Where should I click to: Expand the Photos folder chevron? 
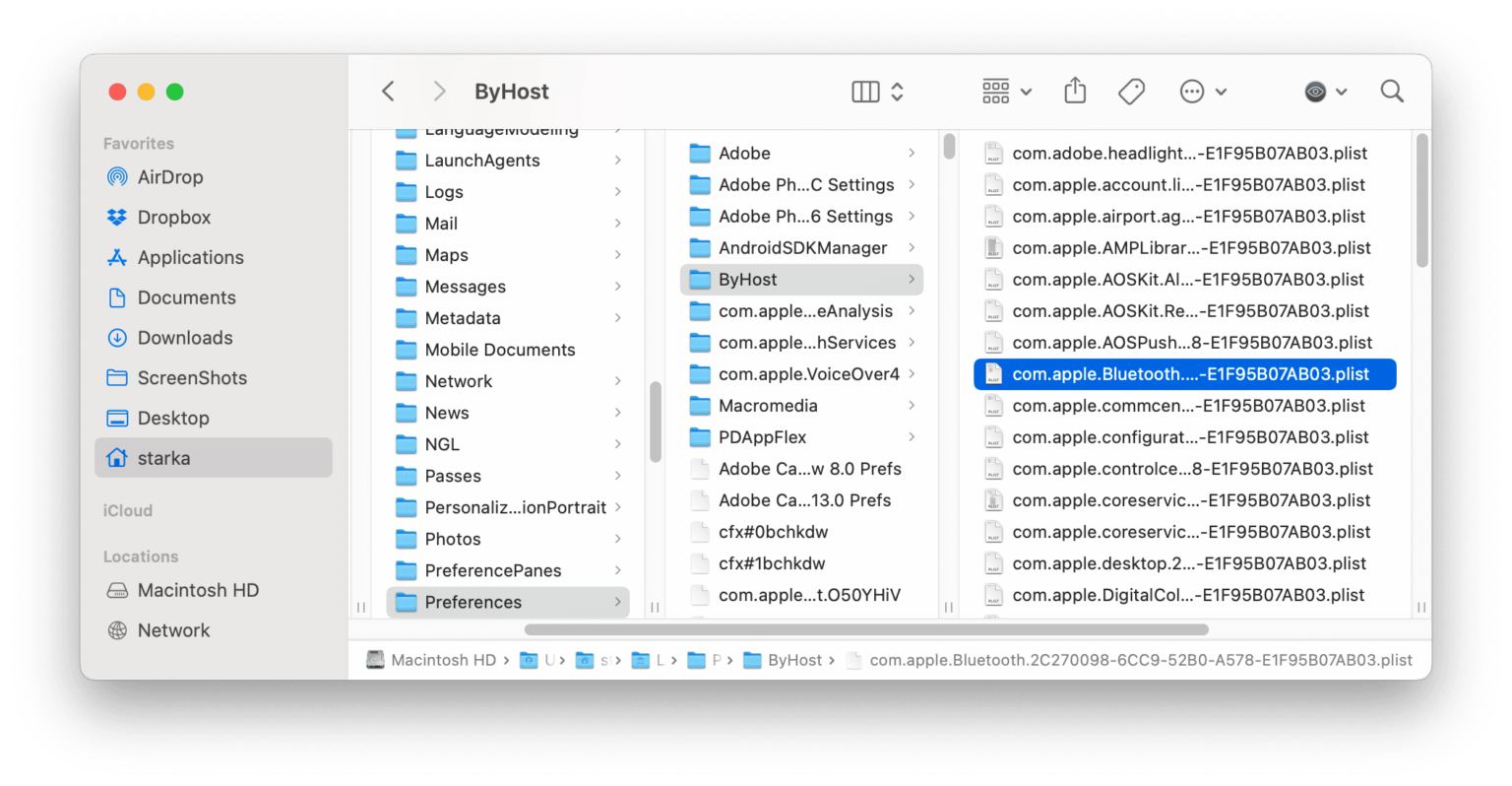click(x=617, y=539)
